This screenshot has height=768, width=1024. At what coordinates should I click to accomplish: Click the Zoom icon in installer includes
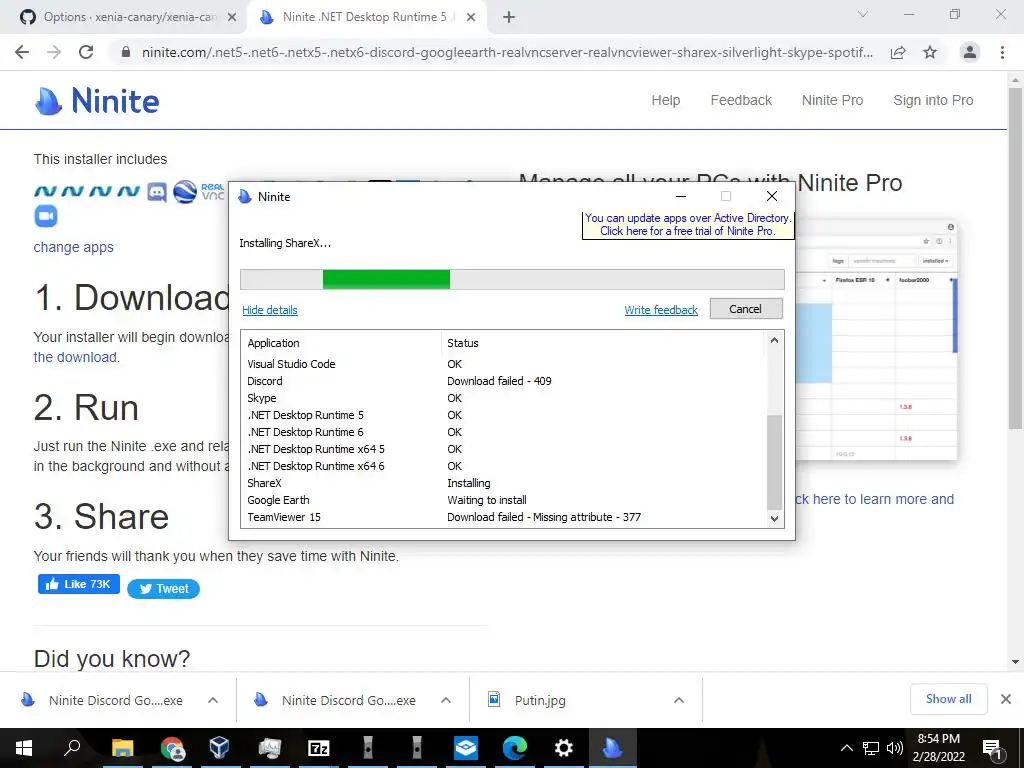[x=46, y=216]
